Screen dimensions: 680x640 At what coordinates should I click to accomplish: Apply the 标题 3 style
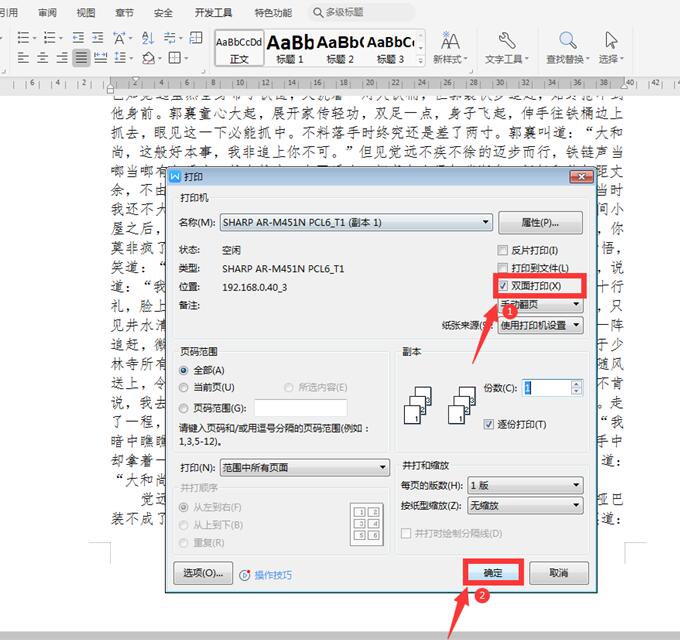[x=390, y=49]
